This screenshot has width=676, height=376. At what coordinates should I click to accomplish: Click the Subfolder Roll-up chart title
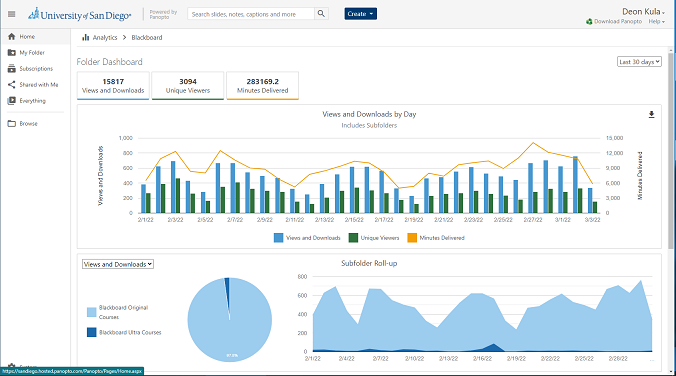pyautogui.click(x=369, y=263)
